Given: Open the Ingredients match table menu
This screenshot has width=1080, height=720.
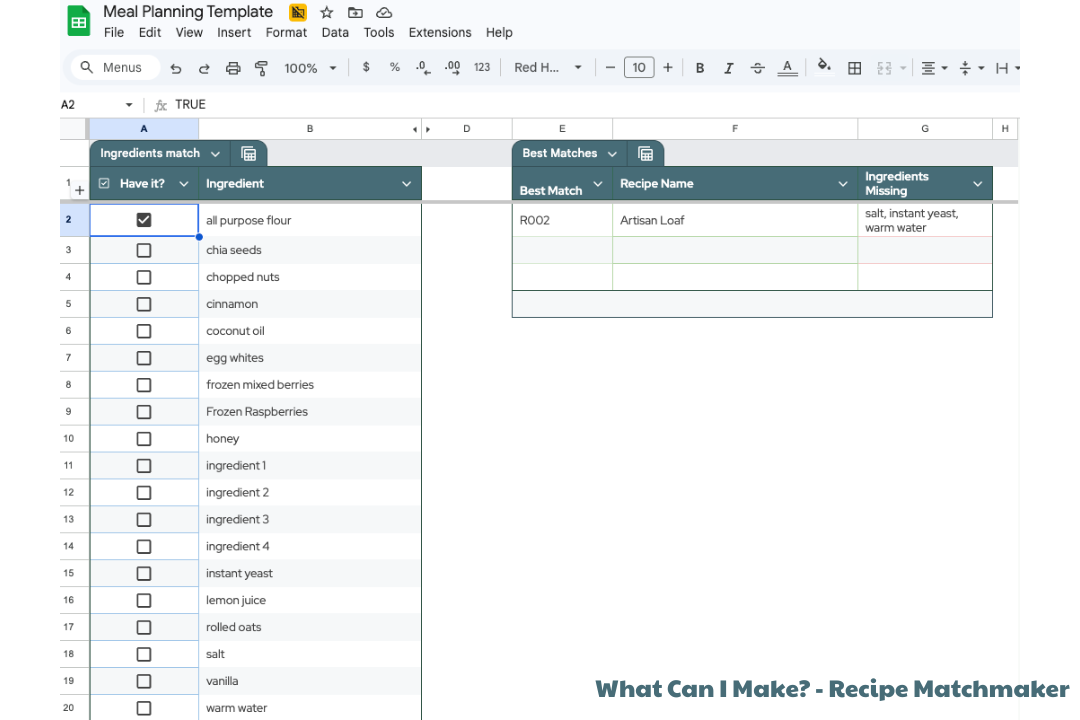Looking at the screenshot, I should pos(216,154).
